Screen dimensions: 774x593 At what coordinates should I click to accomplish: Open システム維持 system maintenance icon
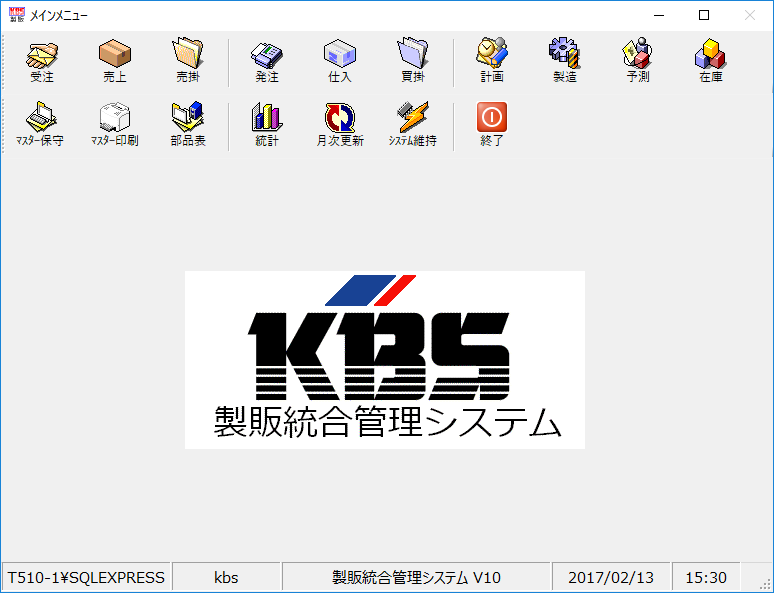click(x=413, y=125)
